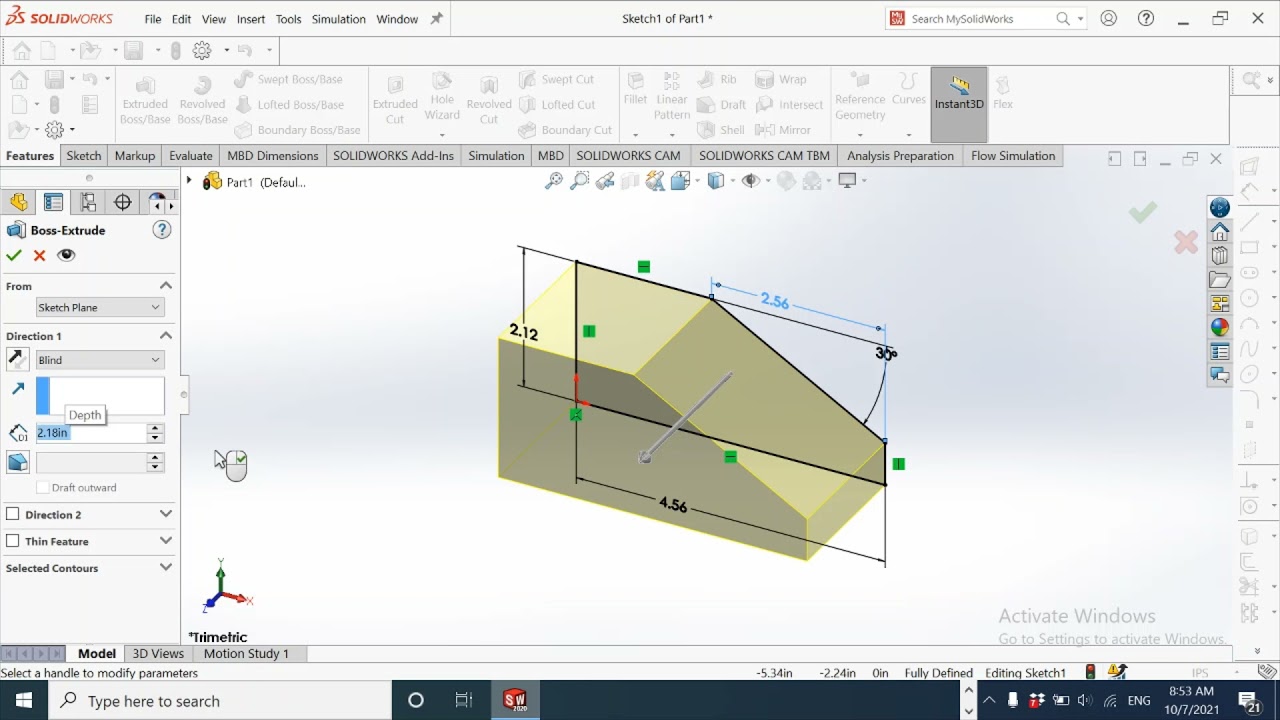Open the notification center icon

pos(1249,700)
